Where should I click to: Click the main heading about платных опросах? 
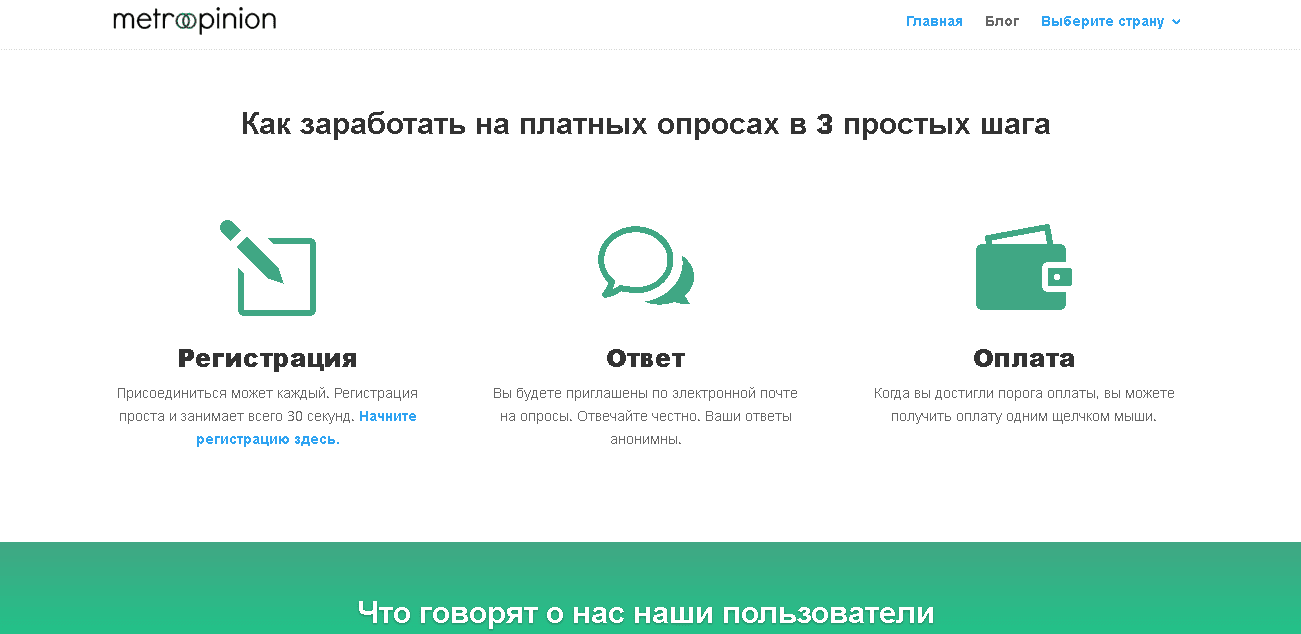645,124
